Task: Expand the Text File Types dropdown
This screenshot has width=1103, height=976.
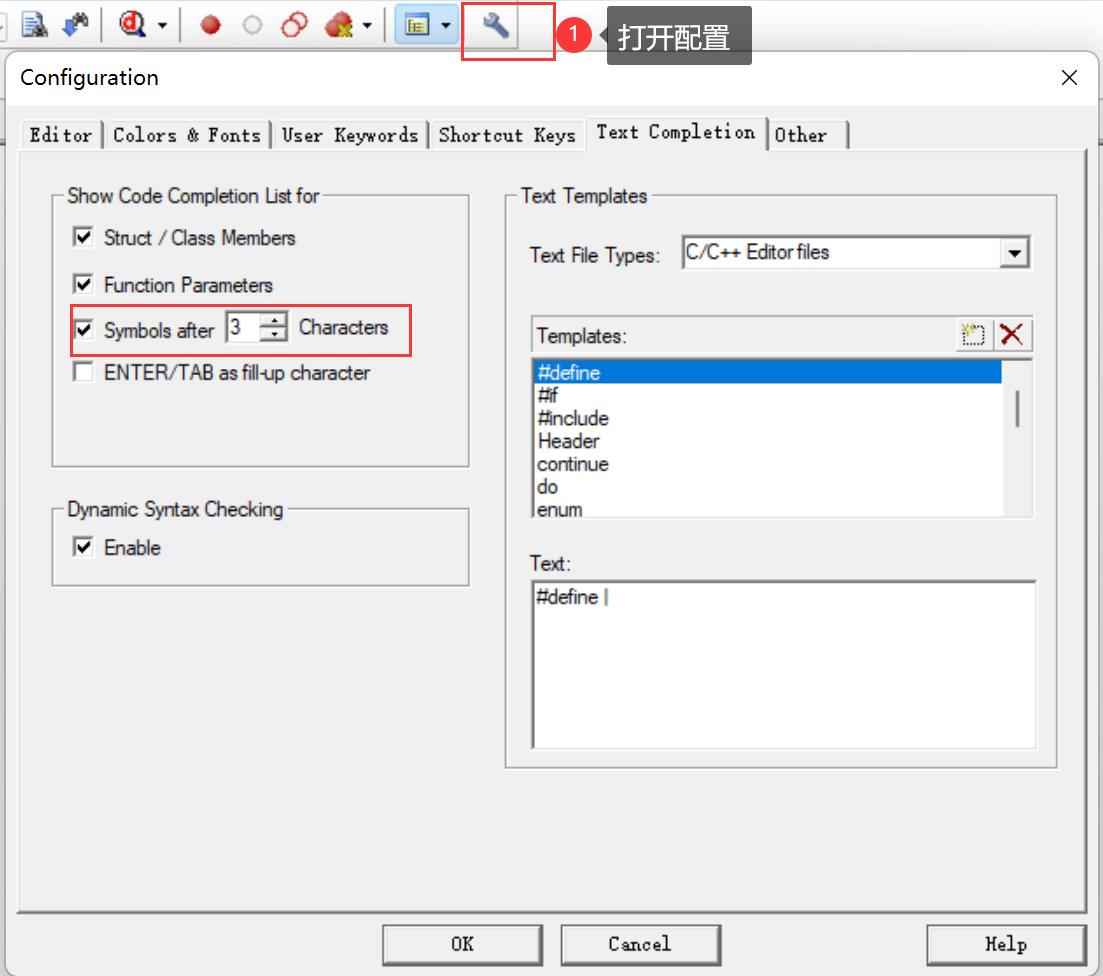Action: [x=1015, y=254]
